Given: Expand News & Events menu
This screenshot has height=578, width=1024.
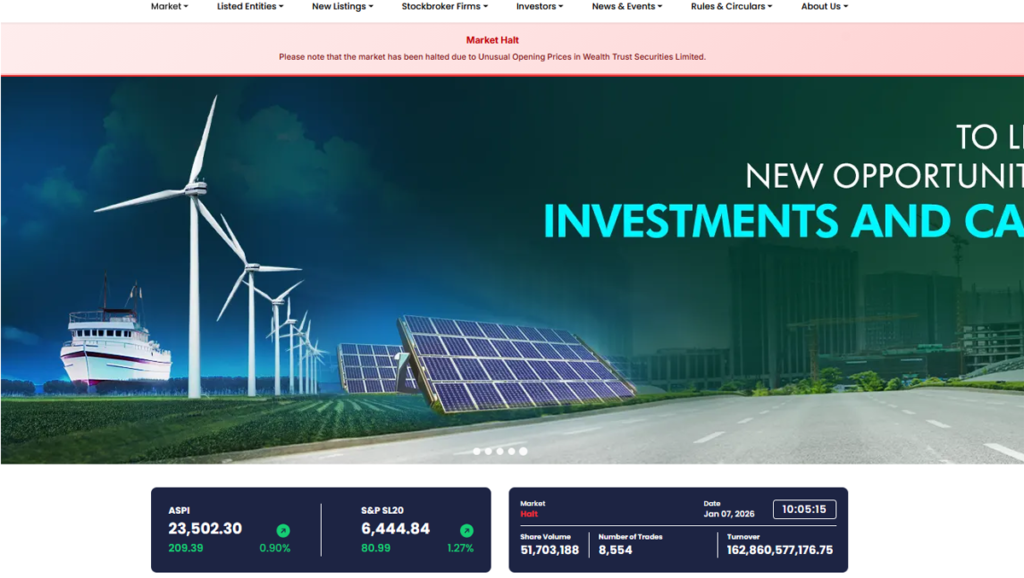Looking at the screenshot, I should point(627,7).
